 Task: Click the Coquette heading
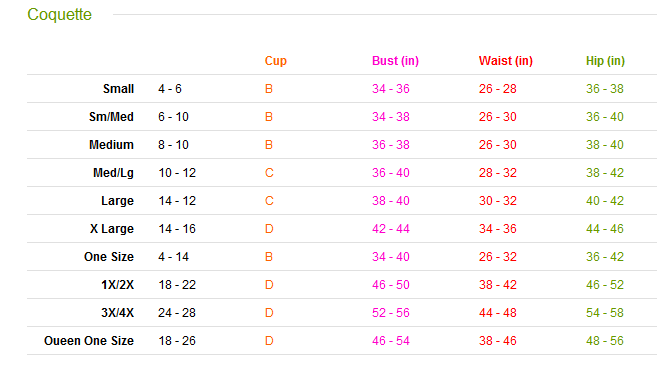pos(59,15)
